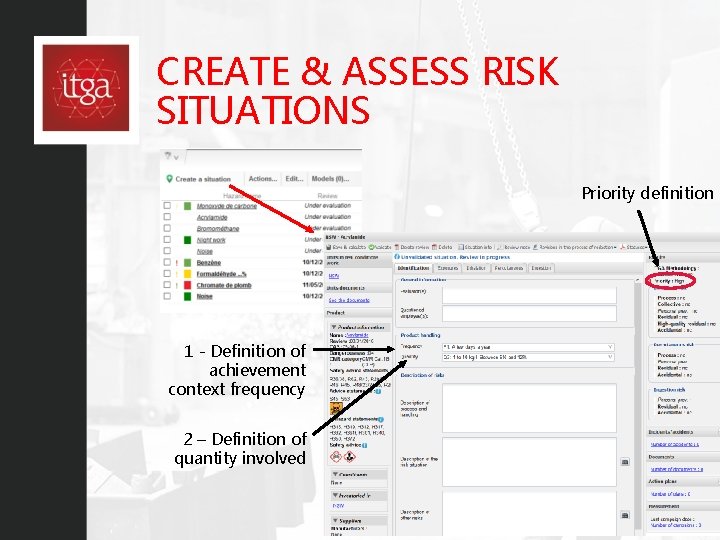The width and height of the screenshot is (720, 540).
Task: Open the Frequency dropdown
Action: 528,347
